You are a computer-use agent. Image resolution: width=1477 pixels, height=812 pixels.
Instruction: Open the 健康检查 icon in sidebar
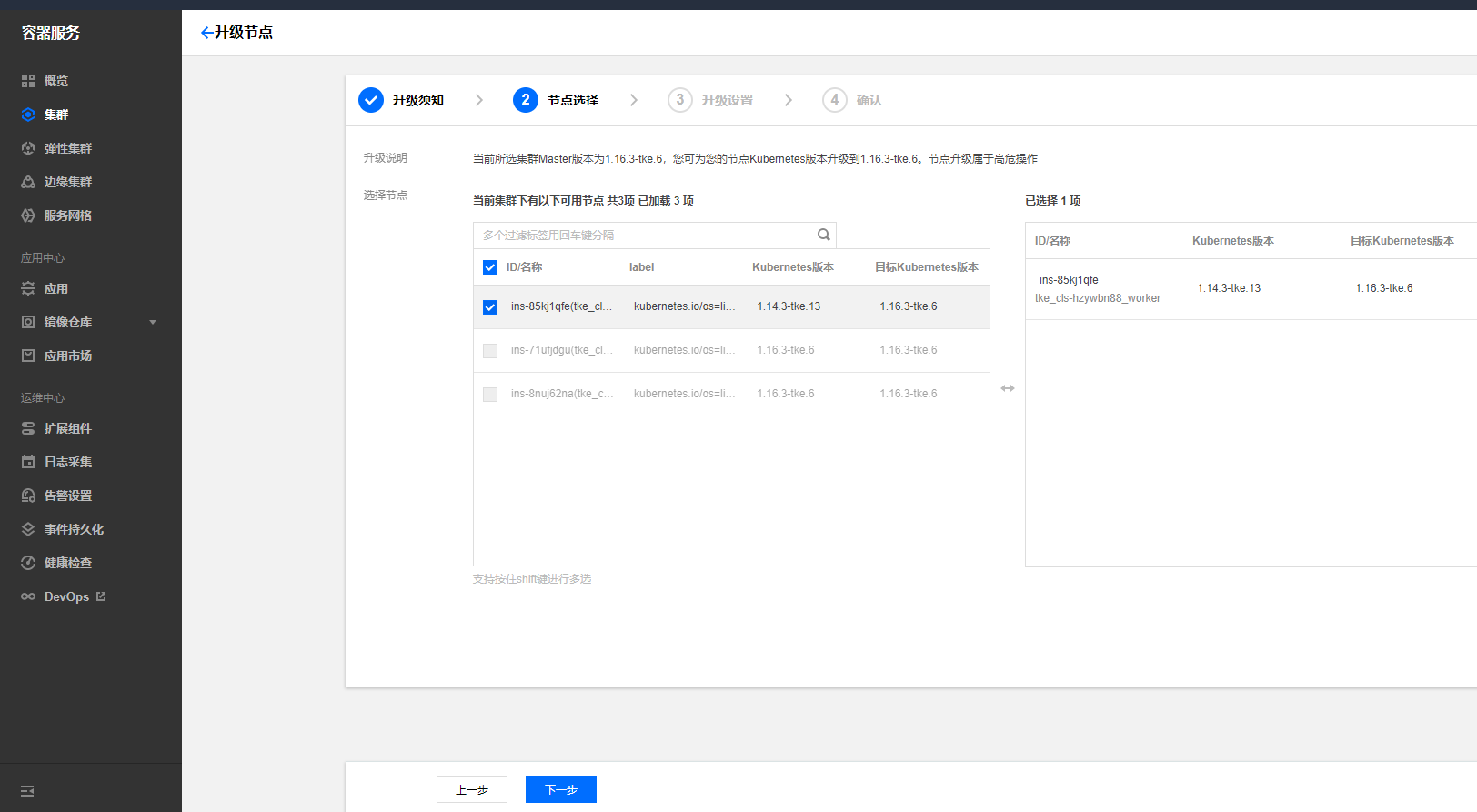click(x=28, y=563)
